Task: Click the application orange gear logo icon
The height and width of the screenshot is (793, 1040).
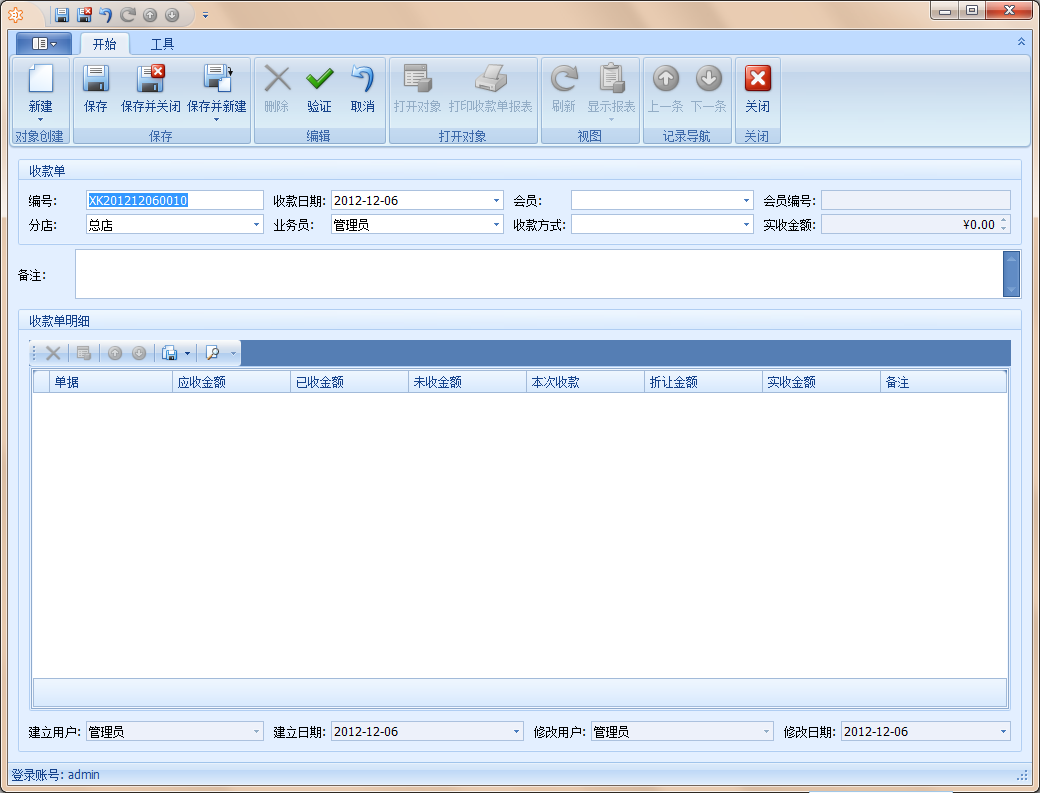Action: (x=16, y=15)
